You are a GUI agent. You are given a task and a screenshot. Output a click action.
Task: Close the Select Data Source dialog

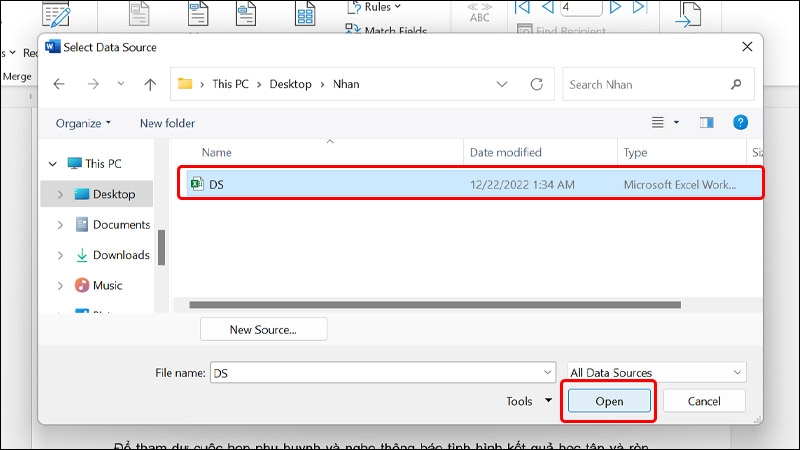[747, 47]
